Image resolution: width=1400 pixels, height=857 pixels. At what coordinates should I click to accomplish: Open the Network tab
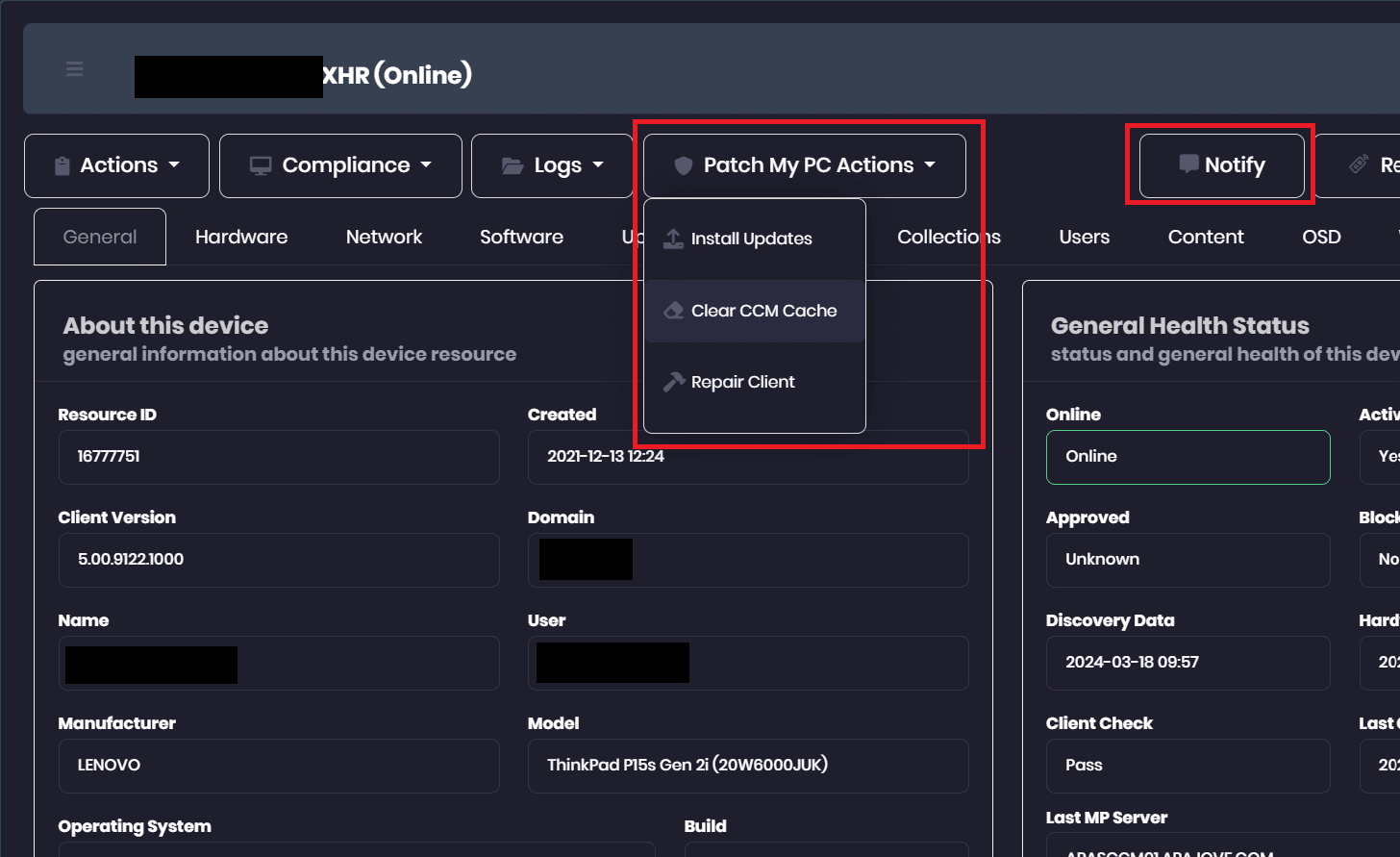tap(384, 237)
